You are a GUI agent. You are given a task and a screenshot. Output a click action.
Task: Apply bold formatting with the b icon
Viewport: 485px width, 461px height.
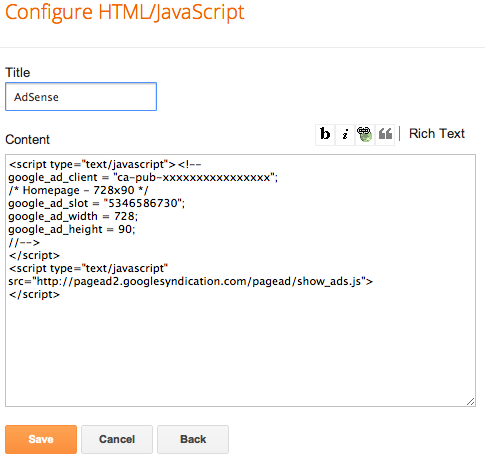click(325, 134)
